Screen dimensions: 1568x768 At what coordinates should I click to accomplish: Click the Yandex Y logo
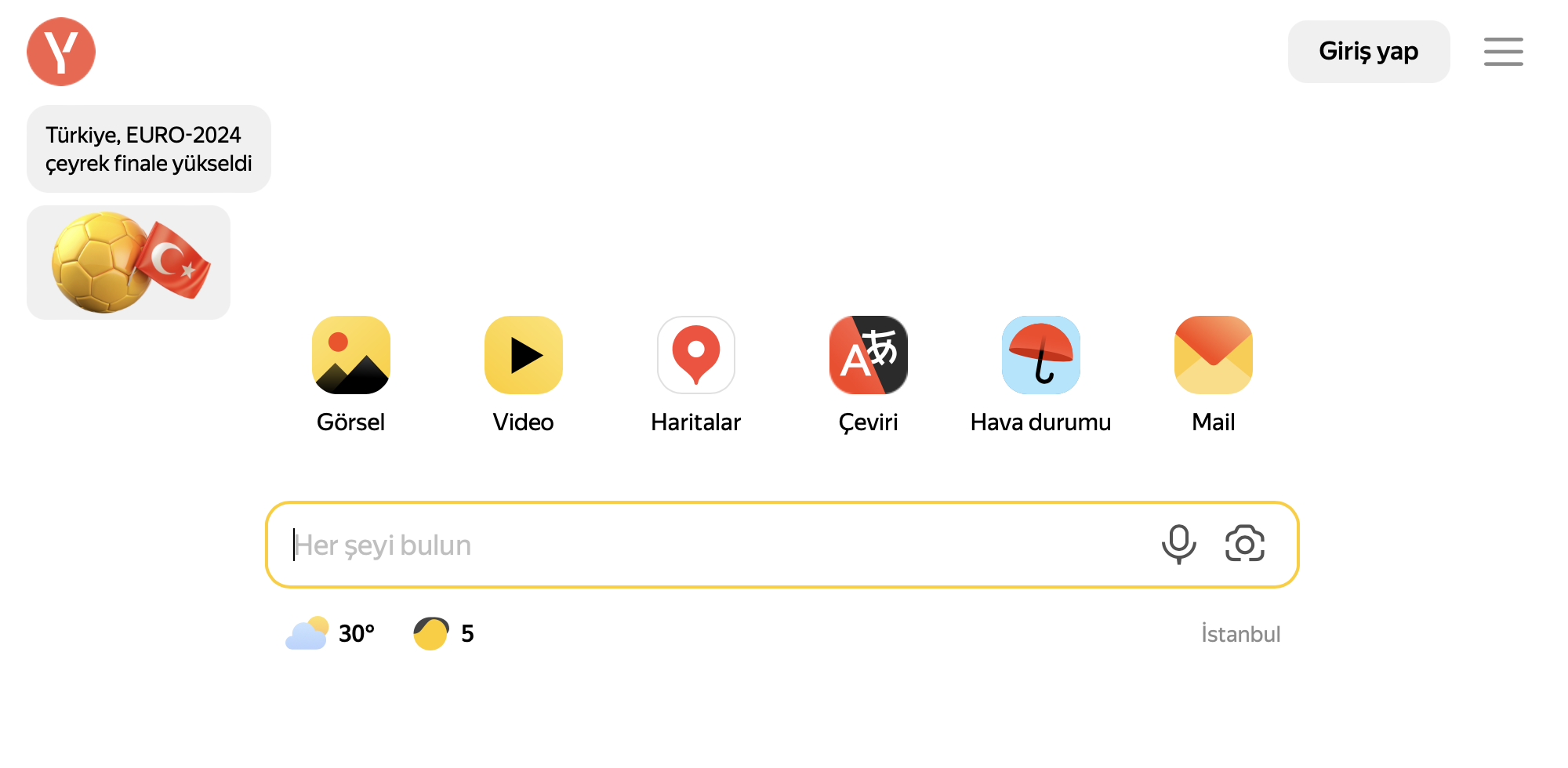point(61,52)
